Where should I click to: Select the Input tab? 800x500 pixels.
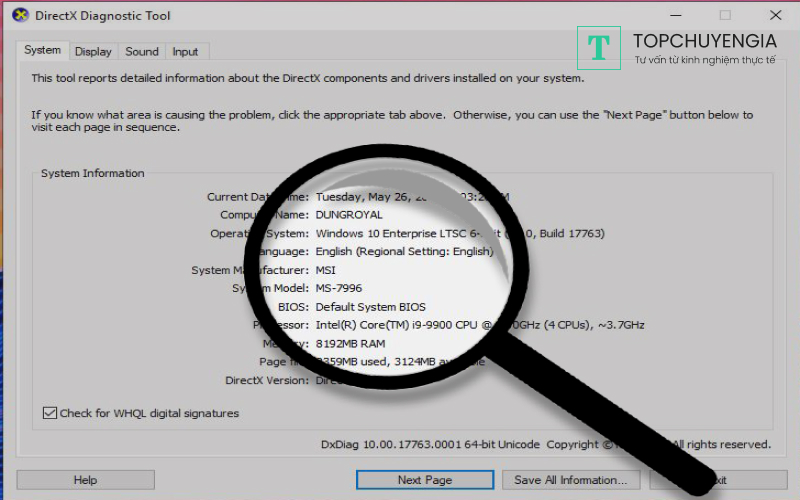coord(185,51)
